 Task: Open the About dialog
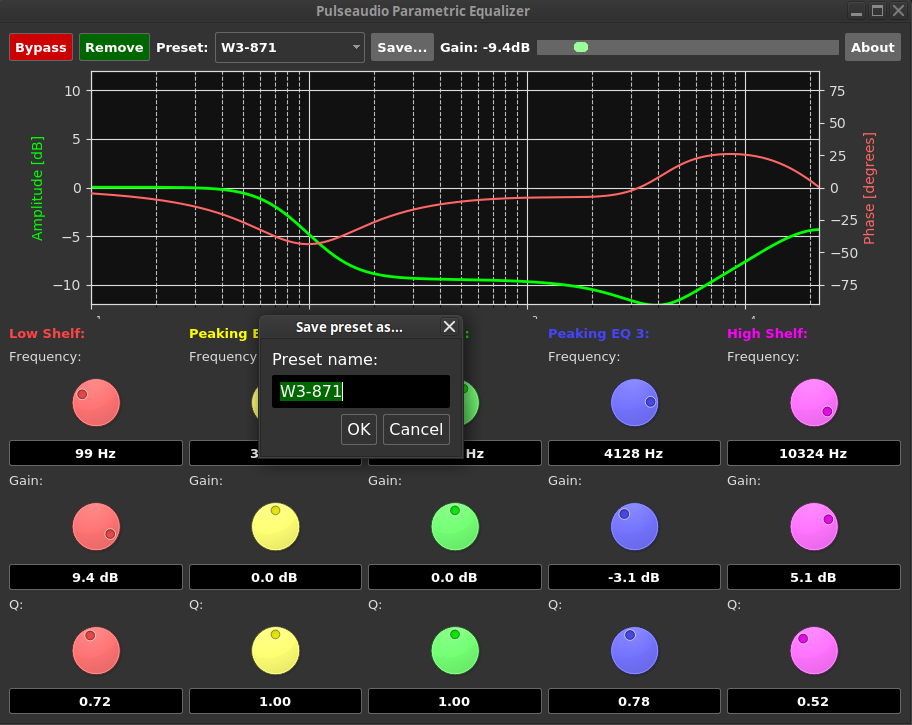[x=872, y=47]
